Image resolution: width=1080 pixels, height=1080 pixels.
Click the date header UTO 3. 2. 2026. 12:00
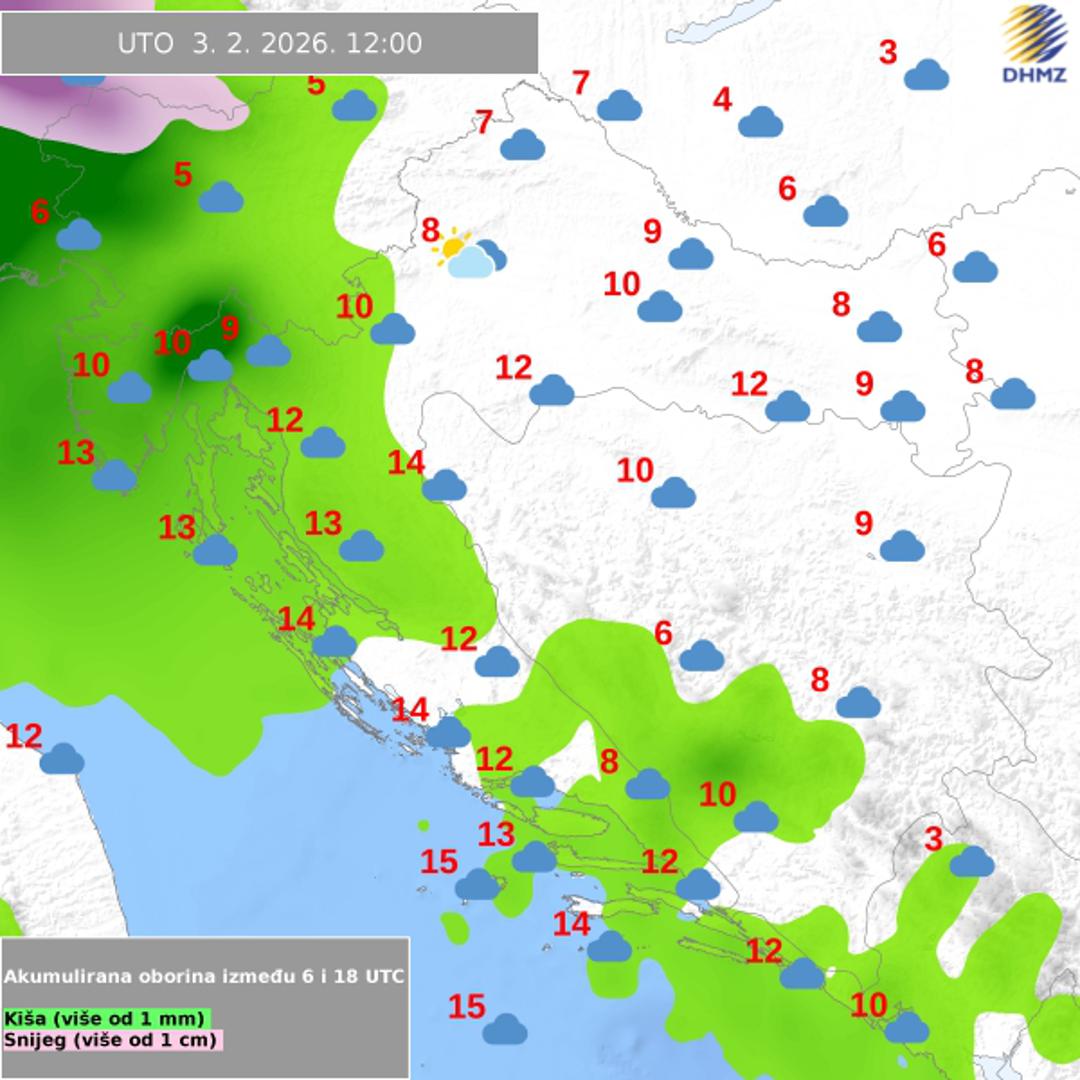click(269, 44)
